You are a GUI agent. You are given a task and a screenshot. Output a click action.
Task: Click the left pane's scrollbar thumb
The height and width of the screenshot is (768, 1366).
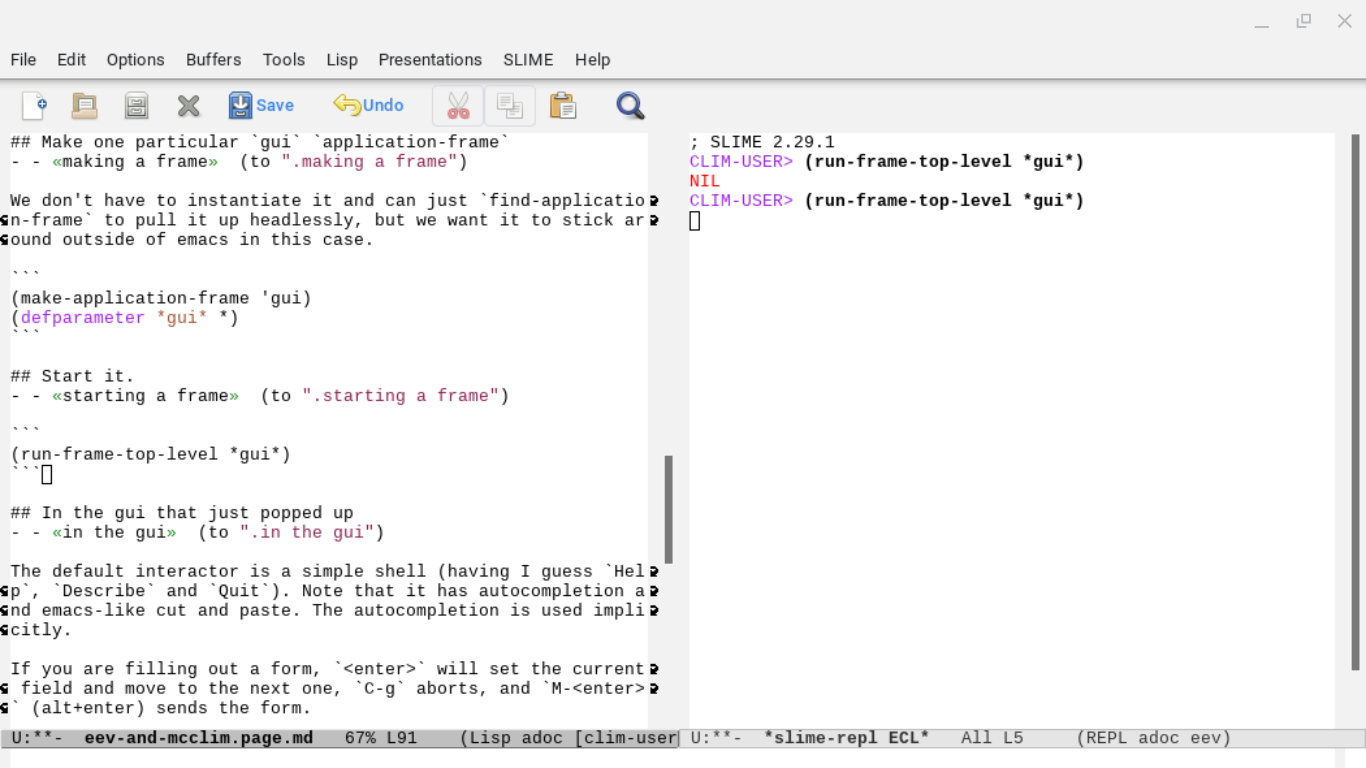coord(668,509)
